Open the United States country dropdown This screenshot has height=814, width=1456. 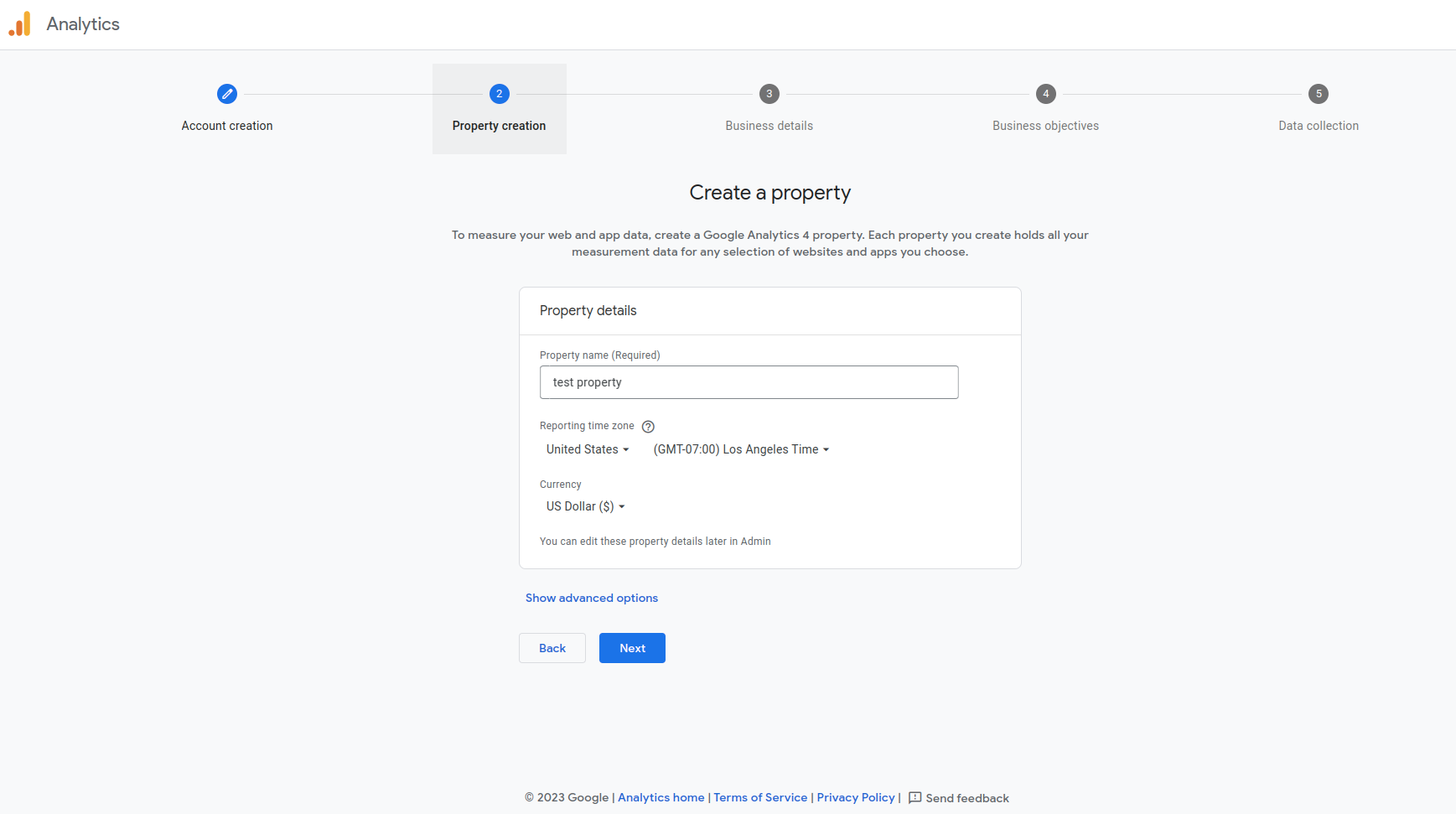pyautogui.click(x=588, y=449)
